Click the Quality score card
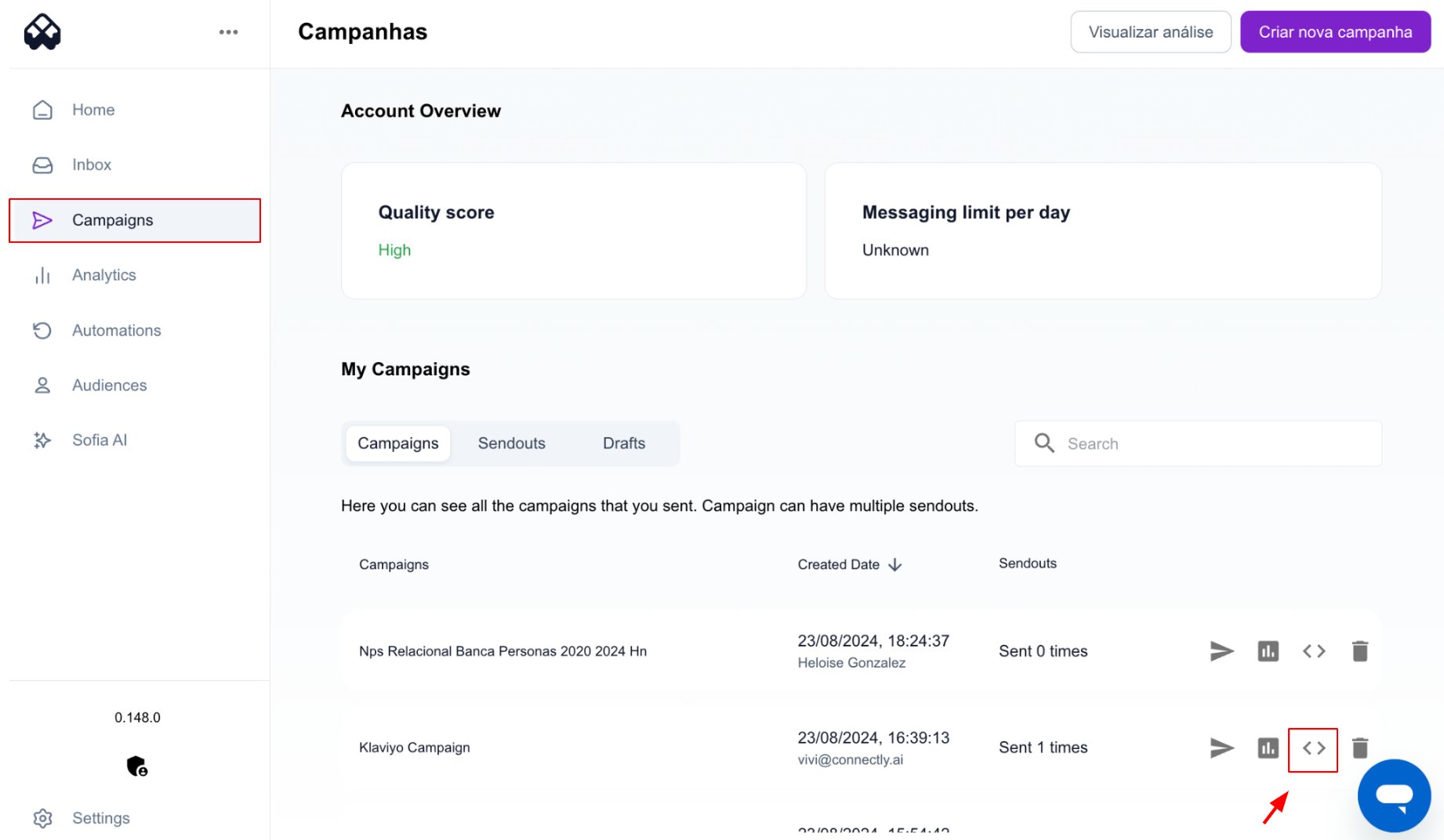 (574, 231)
